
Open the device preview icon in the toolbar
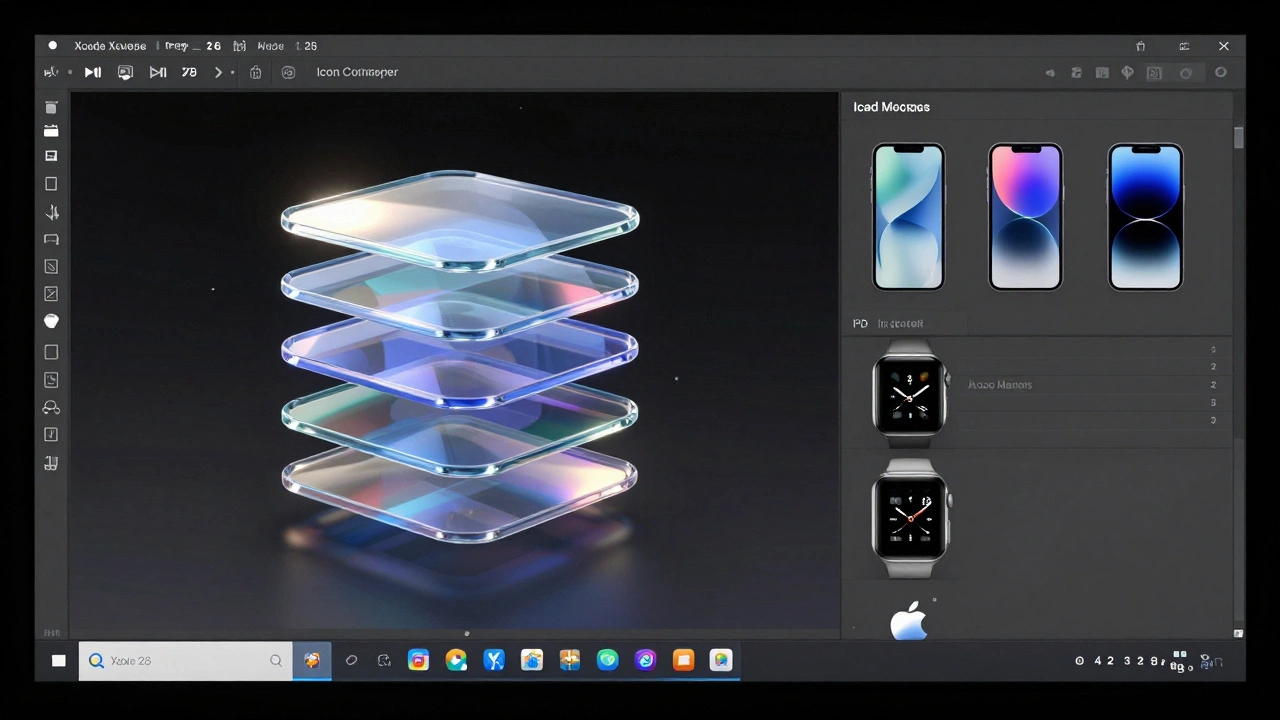(125, 72)
